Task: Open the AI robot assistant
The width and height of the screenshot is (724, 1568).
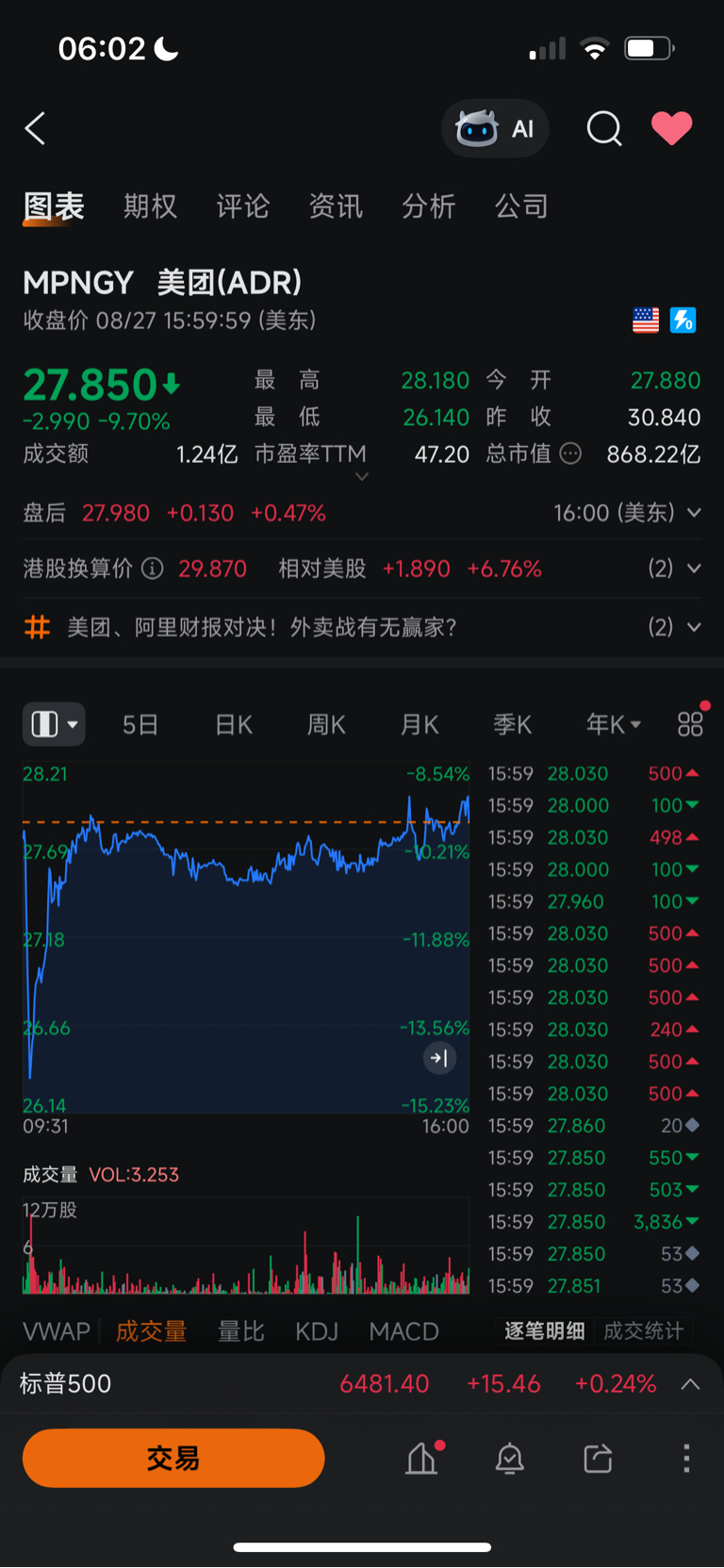Action: pos(495,128)
